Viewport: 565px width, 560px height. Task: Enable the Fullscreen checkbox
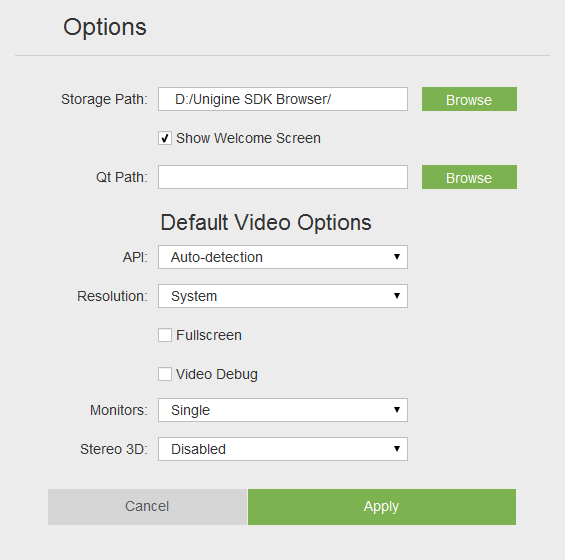click(x=165, y=335)
